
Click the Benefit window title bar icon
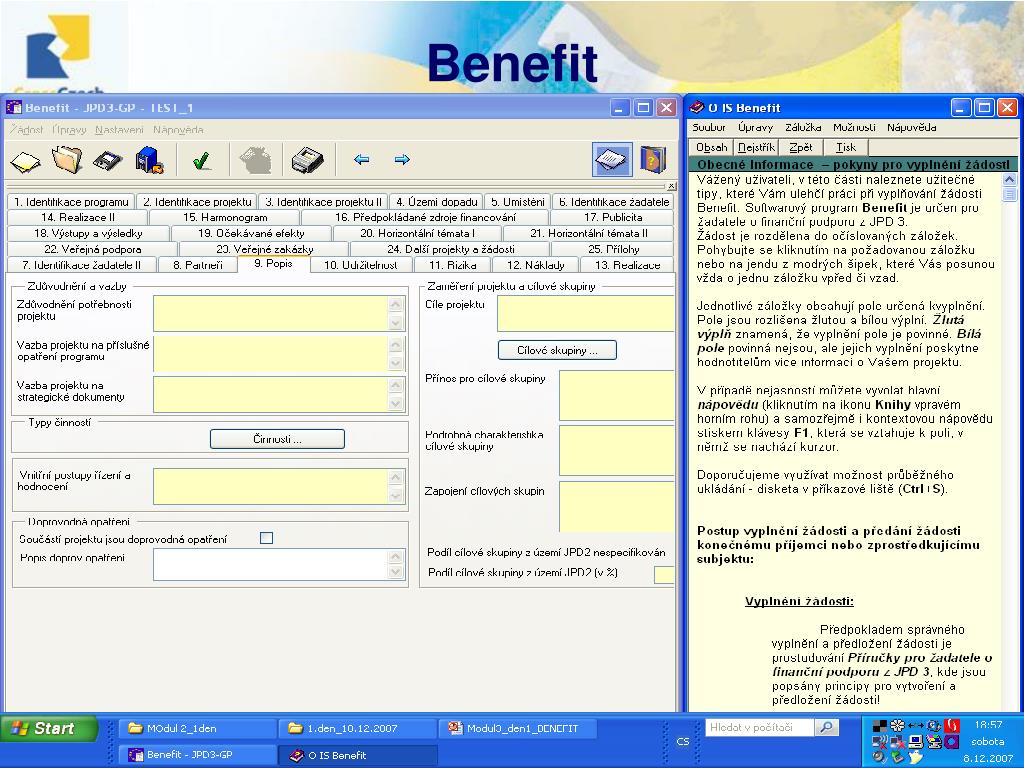point(14,107)
